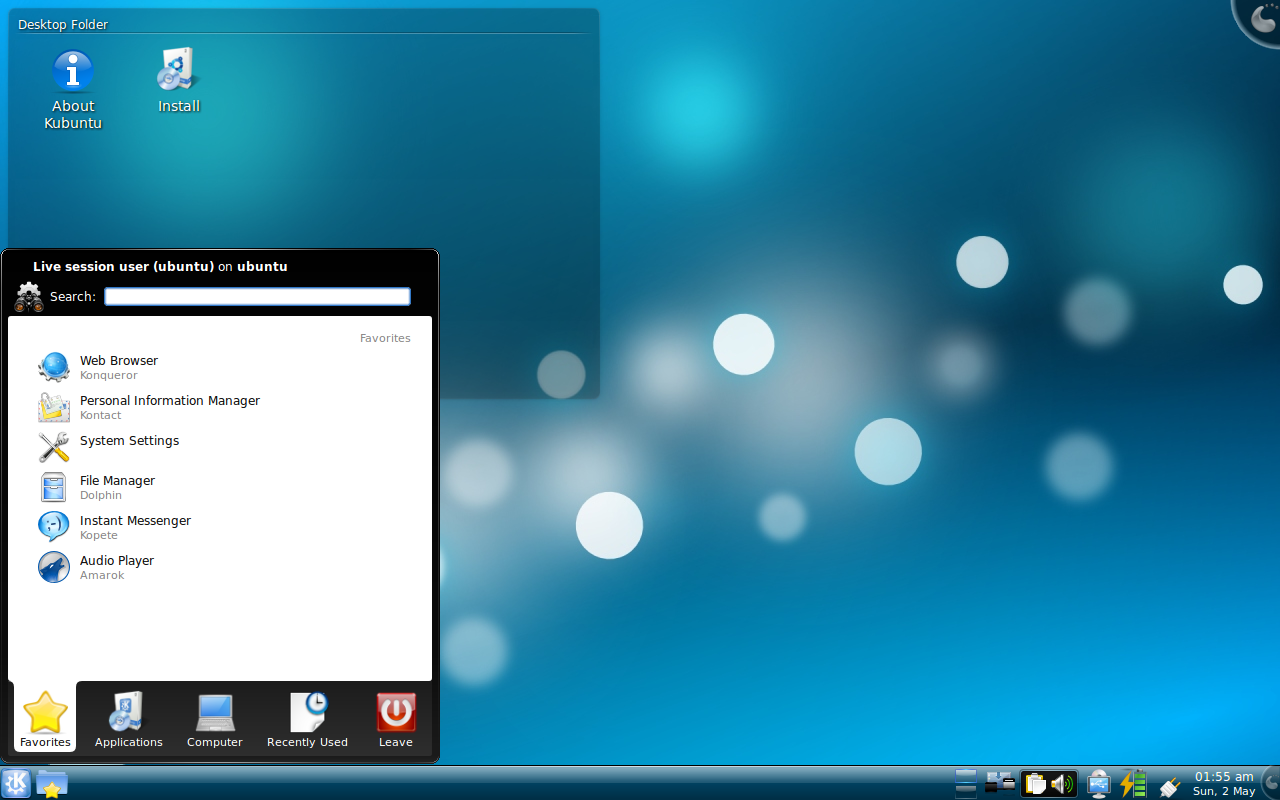Click the volume speaker tray icon

pos(1062,784)
